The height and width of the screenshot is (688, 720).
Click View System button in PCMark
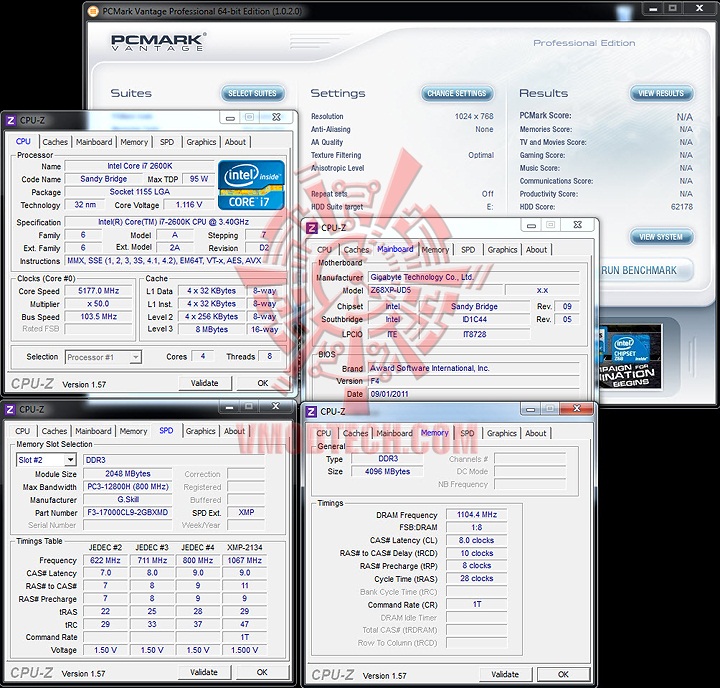click(x=661, y=237)
